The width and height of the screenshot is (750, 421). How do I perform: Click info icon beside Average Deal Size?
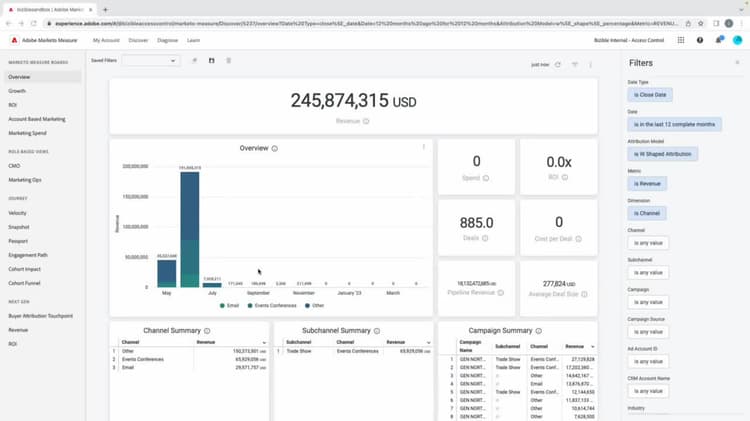(x=584, y=294)
